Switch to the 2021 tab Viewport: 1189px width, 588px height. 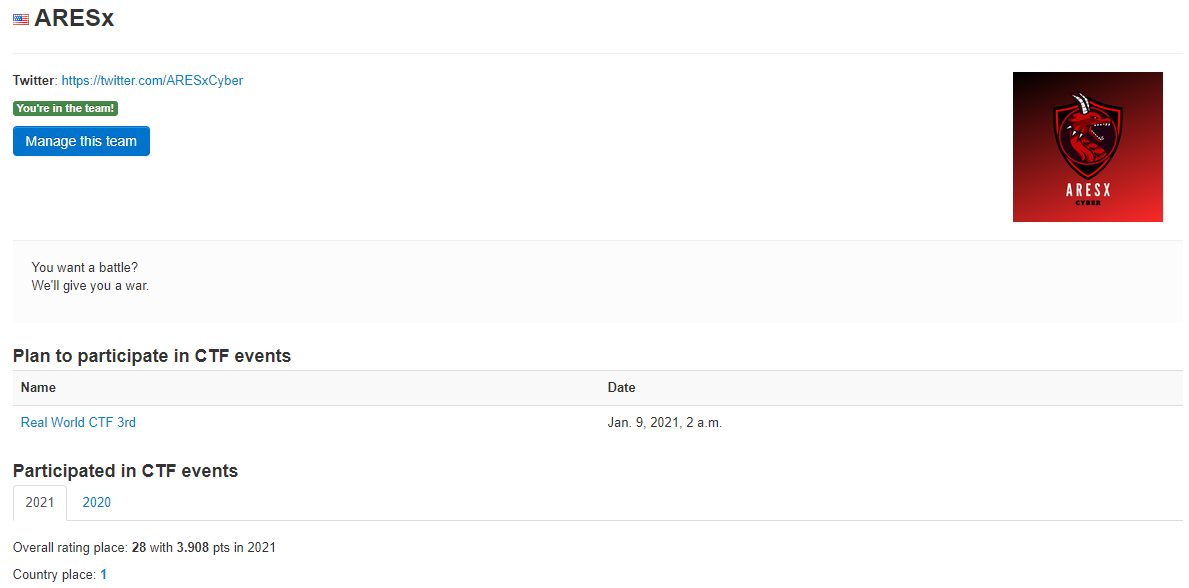[39, 502]
